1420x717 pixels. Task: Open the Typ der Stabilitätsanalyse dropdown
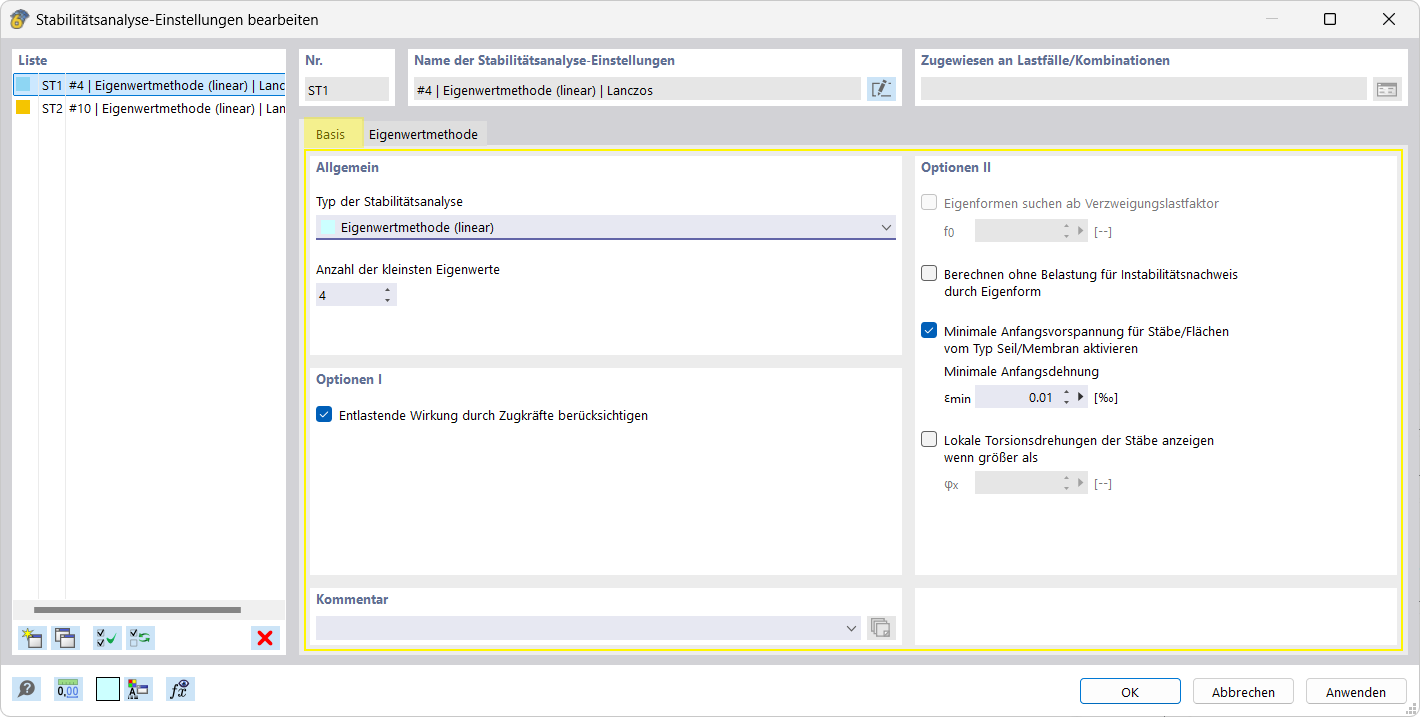pos(886,227)
